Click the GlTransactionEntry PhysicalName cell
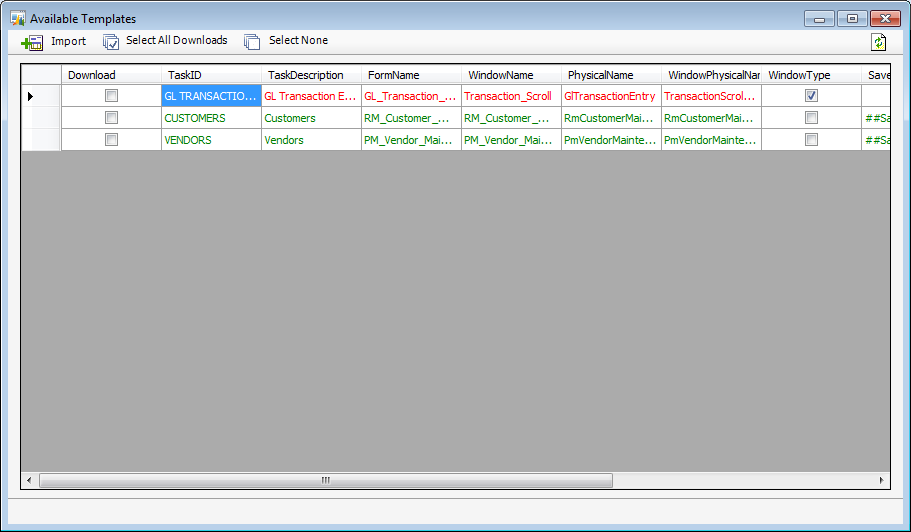911x532 pixels. 611,96
